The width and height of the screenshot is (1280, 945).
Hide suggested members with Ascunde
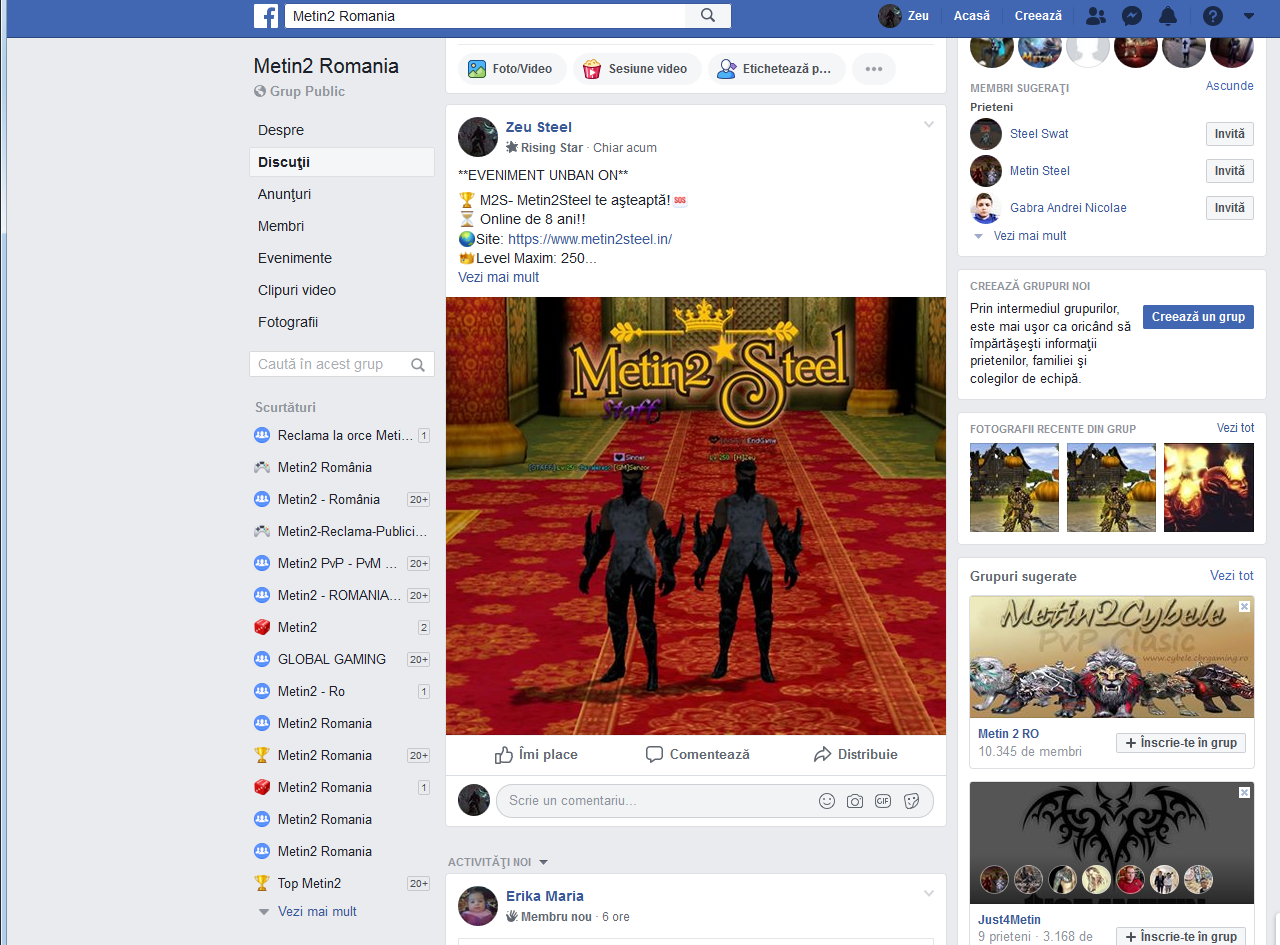[x=1229, y=86]
